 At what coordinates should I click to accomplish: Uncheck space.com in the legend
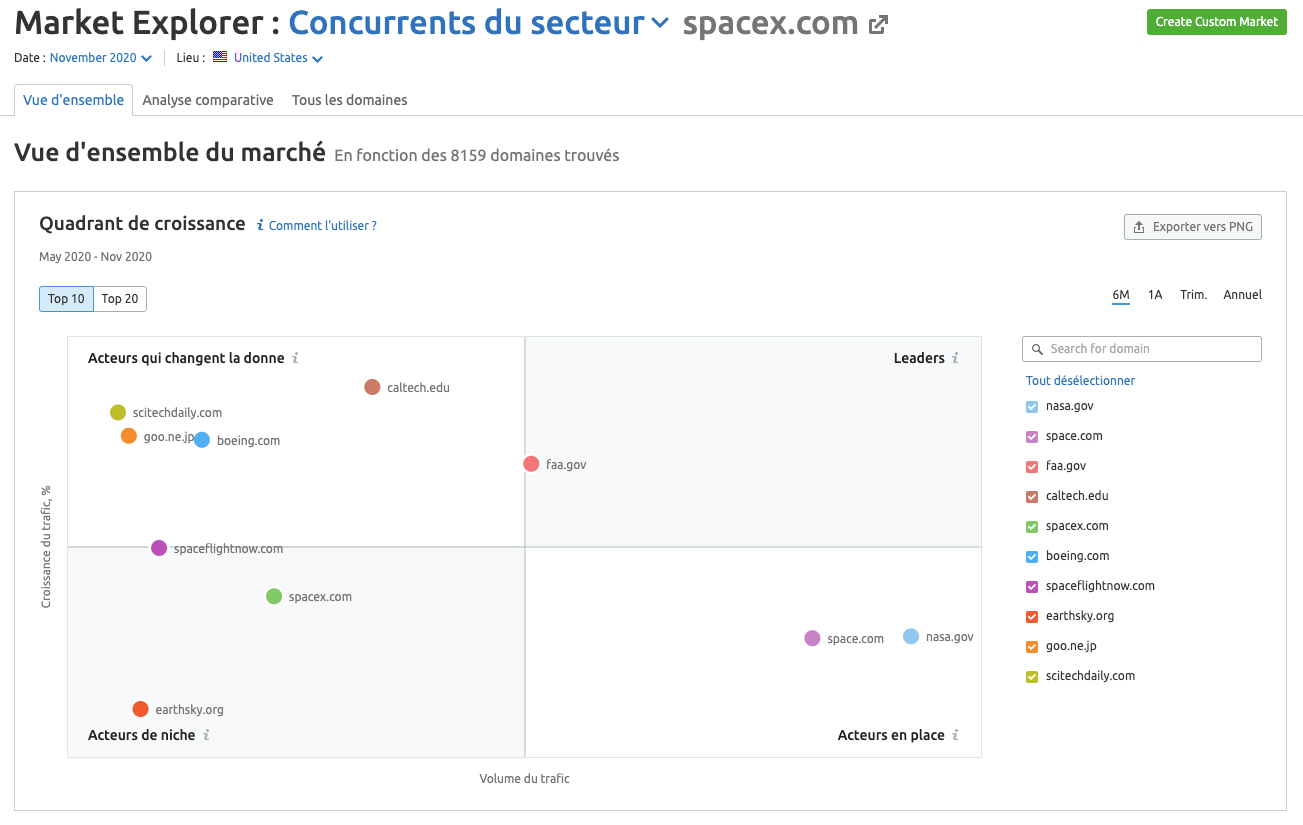[1032, 437]
